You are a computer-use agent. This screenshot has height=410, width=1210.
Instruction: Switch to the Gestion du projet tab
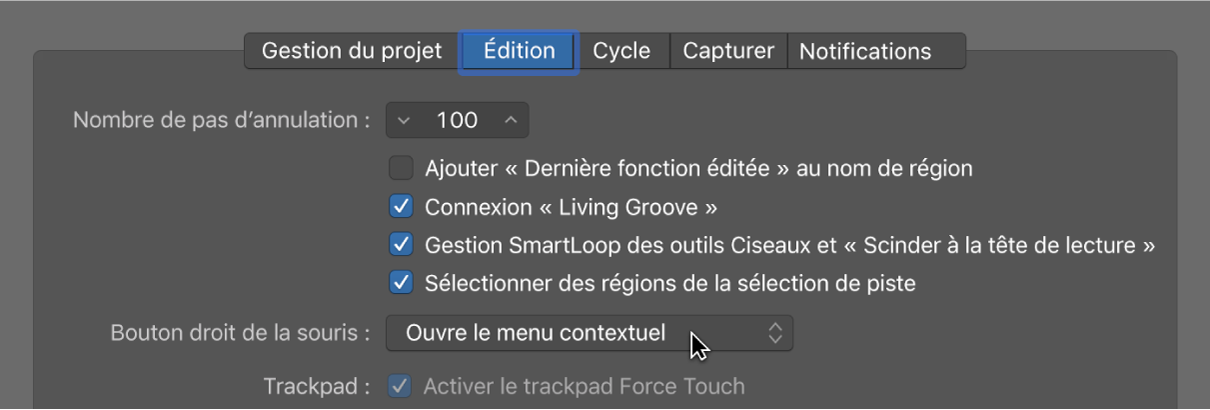[352, 51]
